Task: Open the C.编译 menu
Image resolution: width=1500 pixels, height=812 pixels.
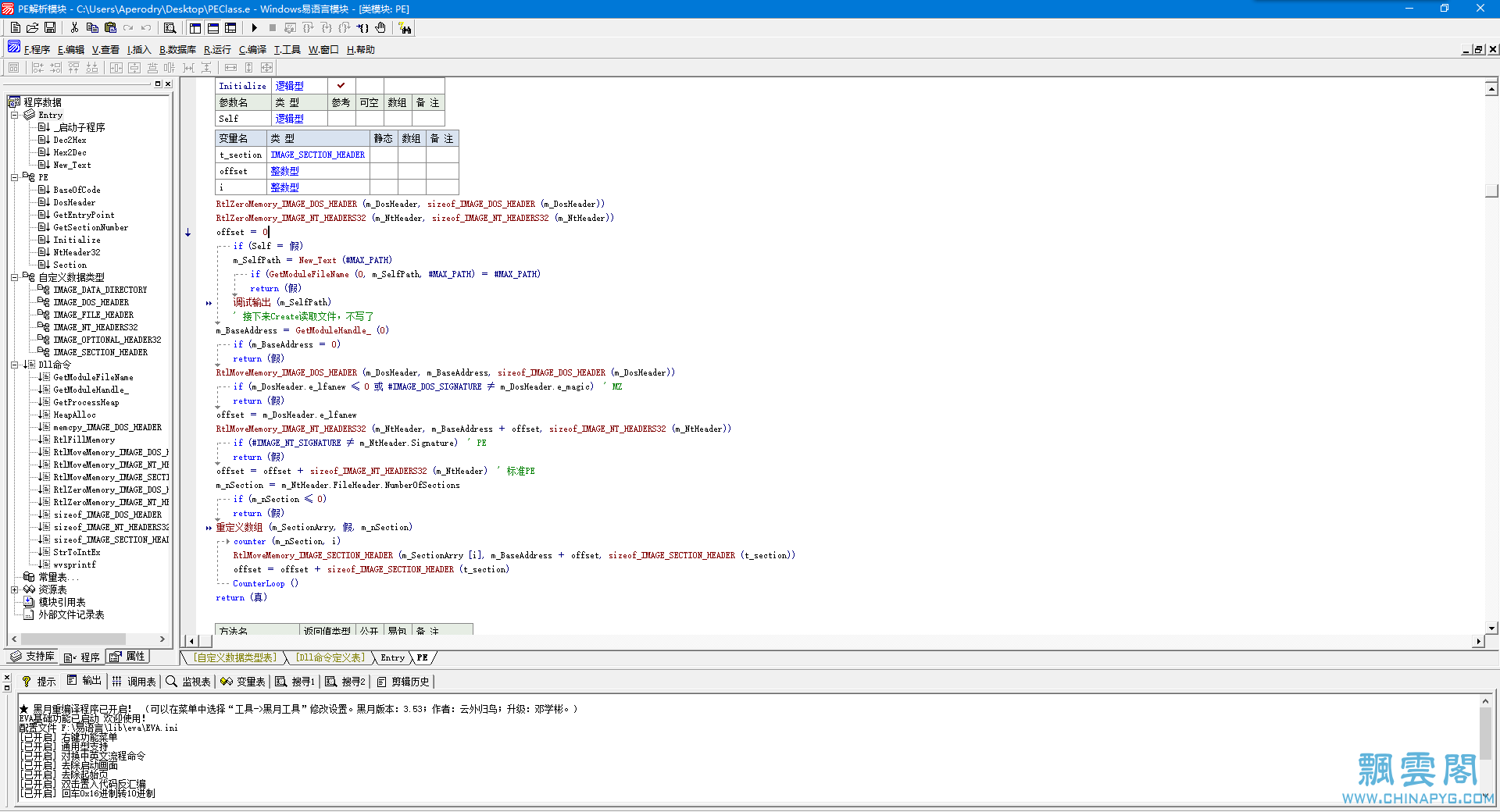Action: [x=252, y=50]
